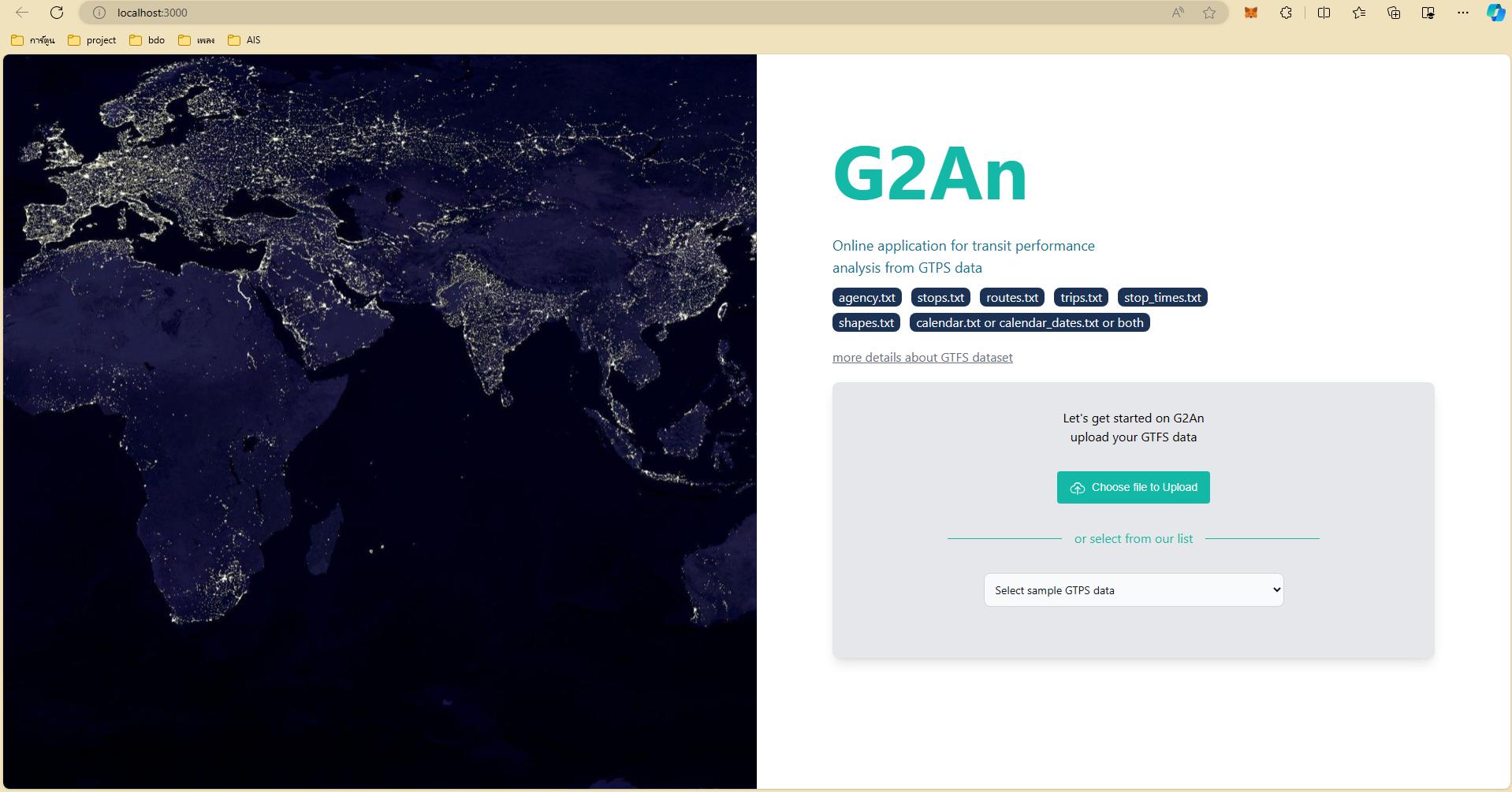Click the read aloud icon
Screen dimensions: 1512x792
pos(1178,13)
